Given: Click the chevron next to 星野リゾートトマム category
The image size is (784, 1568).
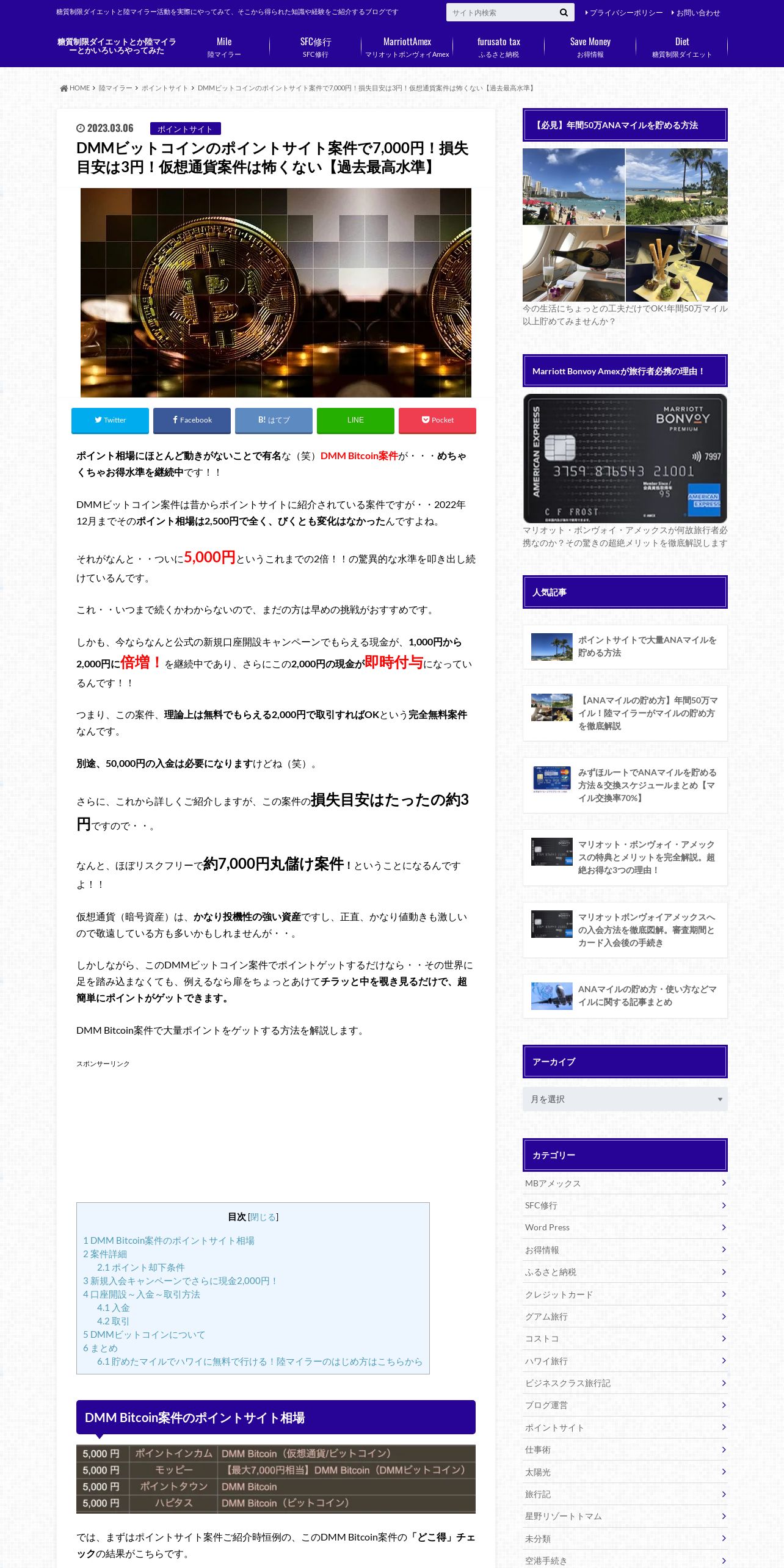Looking at the screenshot, I should pos(724,1515).
